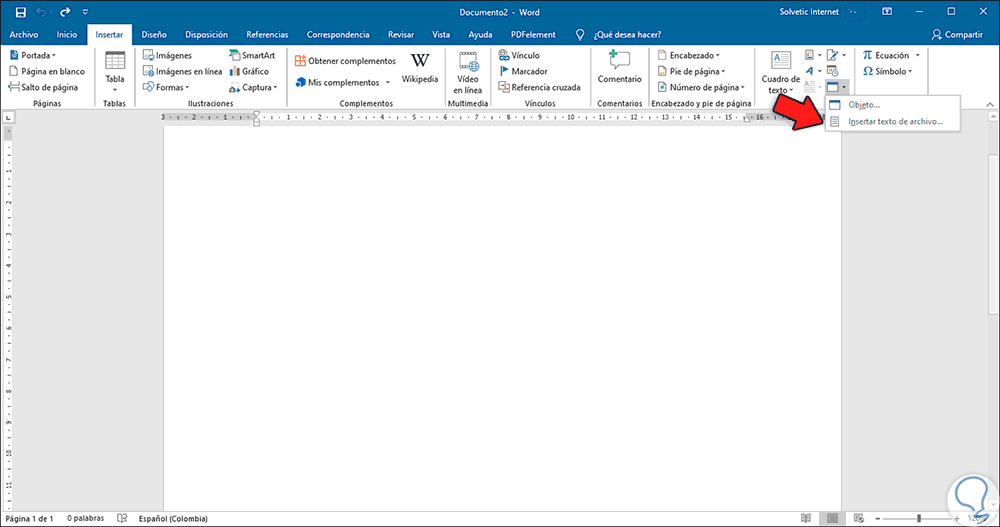This screenshot has height=527, width=1000.
Task: Click the Redo arrow icon
Action: pos(65,12)
